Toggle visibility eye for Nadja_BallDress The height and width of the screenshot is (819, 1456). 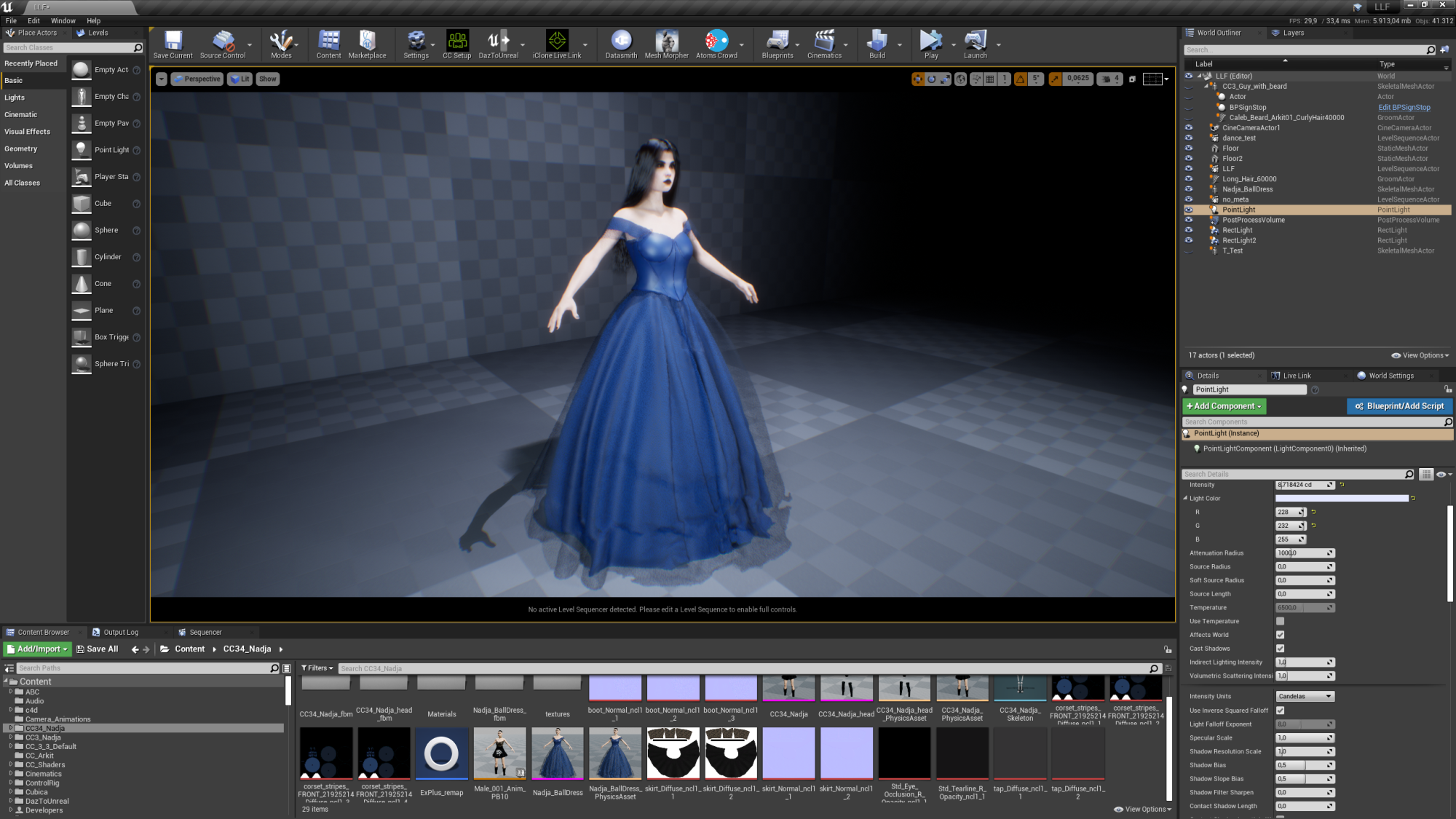(1189, 189)
